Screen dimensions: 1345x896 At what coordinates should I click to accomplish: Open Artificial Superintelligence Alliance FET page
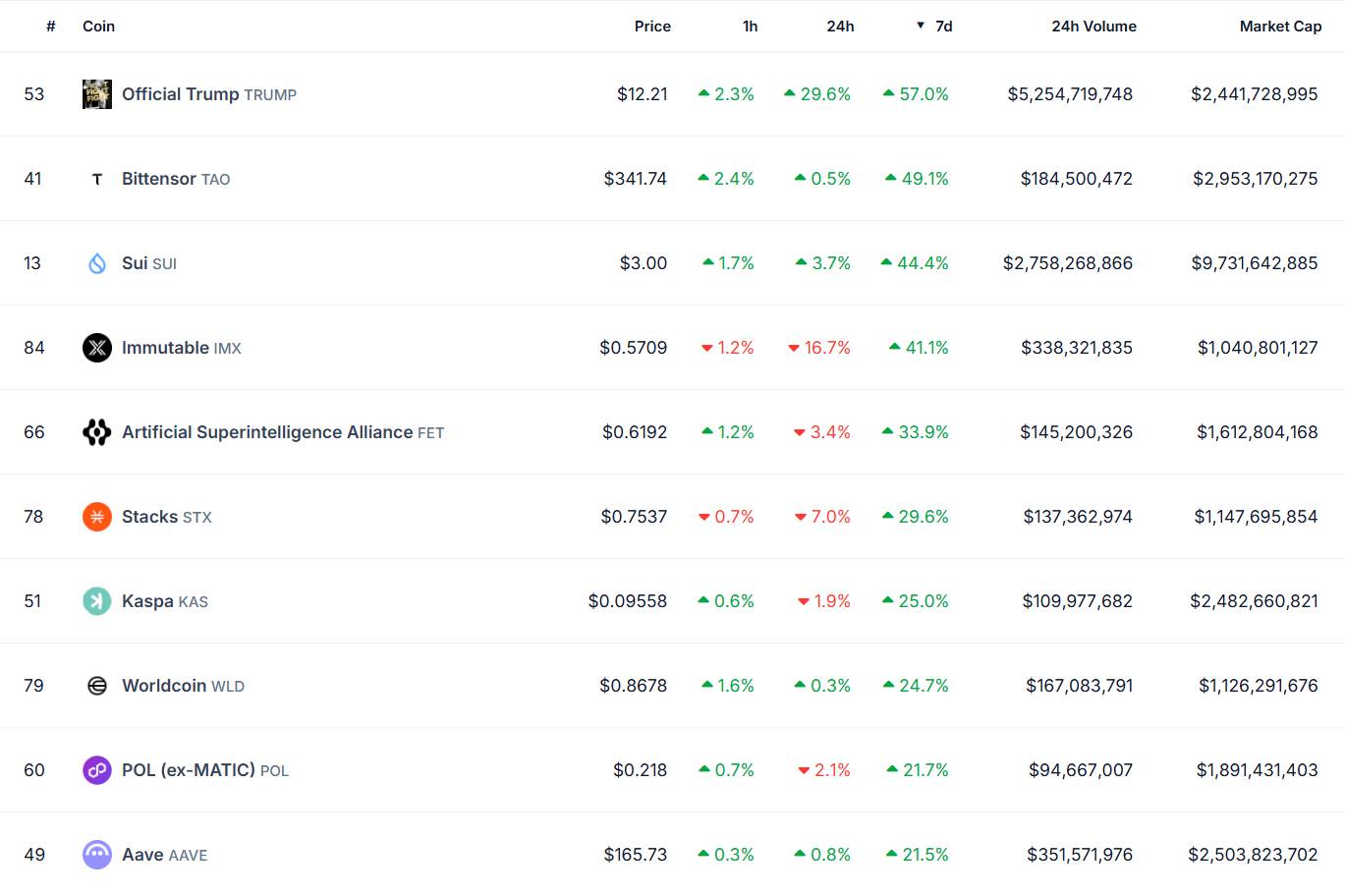click(x=283, y=432)
